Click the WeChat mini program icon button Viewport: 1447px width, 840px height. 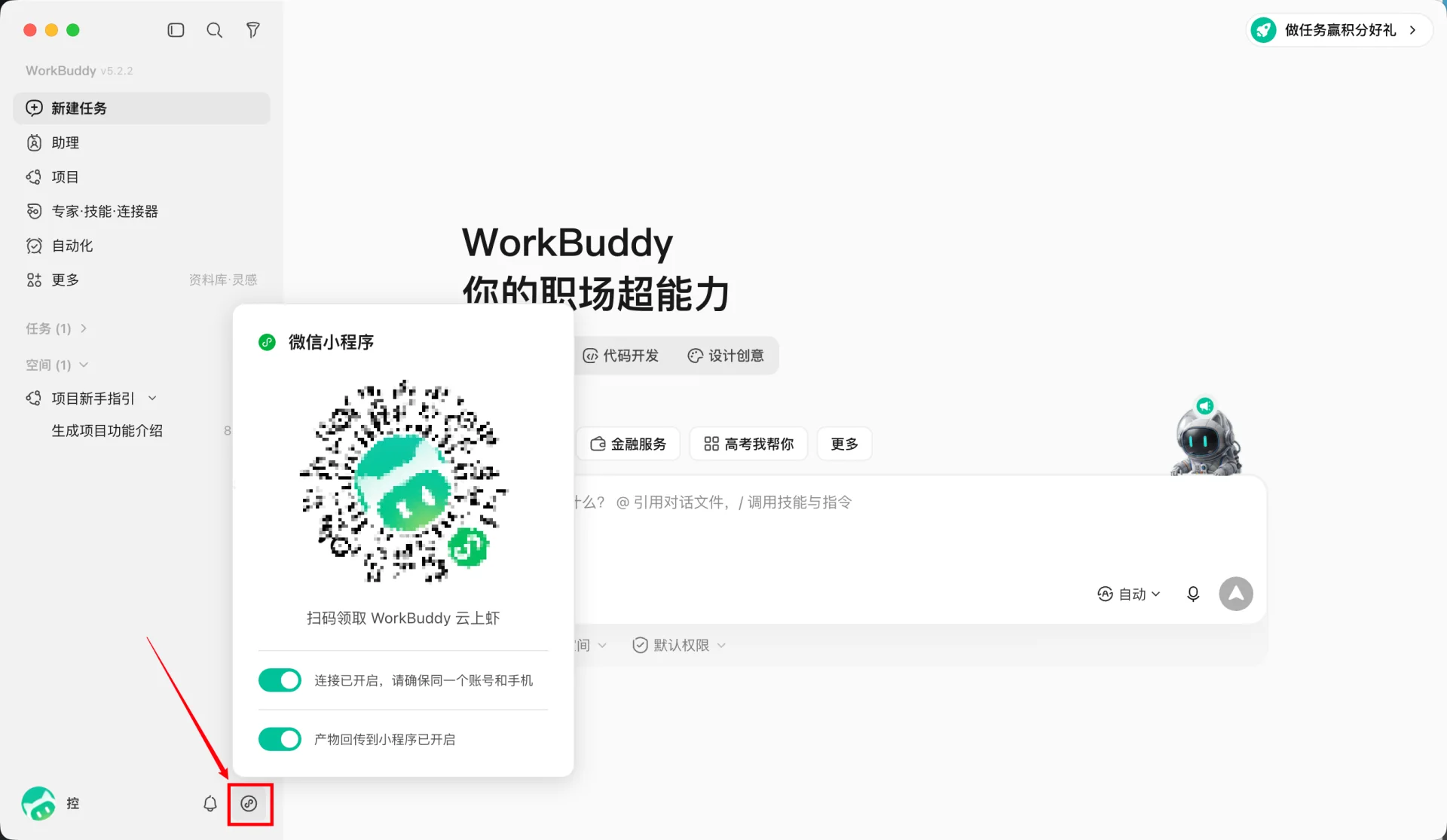(249, 803)
